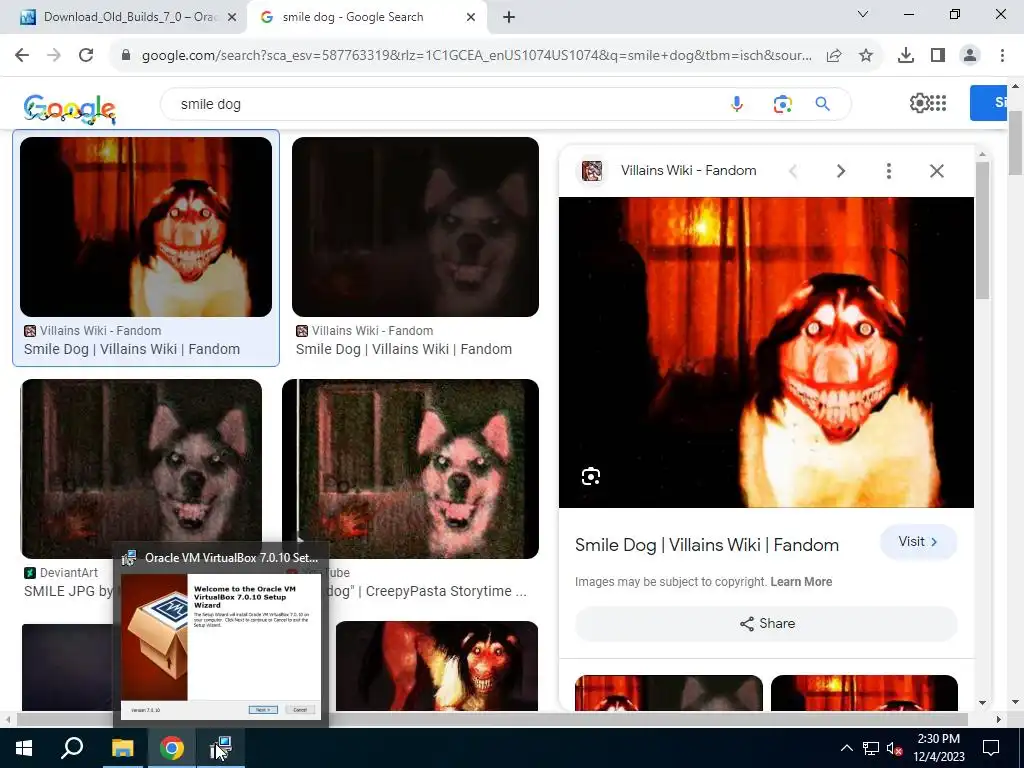Open a new browser tab

[x=509, y=18]
